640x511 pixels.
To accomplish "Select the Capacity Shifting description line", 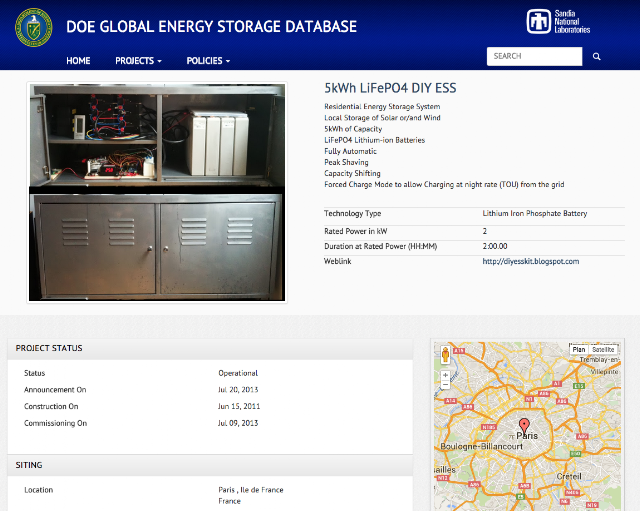I will [352, 173].
